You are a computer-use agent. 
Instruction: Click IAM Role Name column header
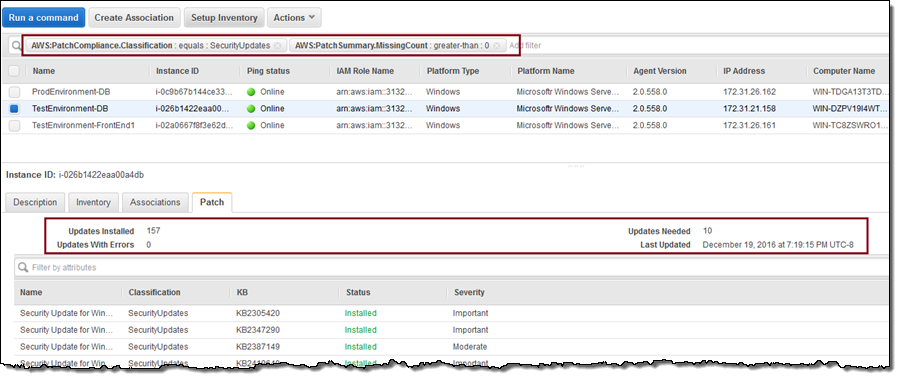pos(365,71)
